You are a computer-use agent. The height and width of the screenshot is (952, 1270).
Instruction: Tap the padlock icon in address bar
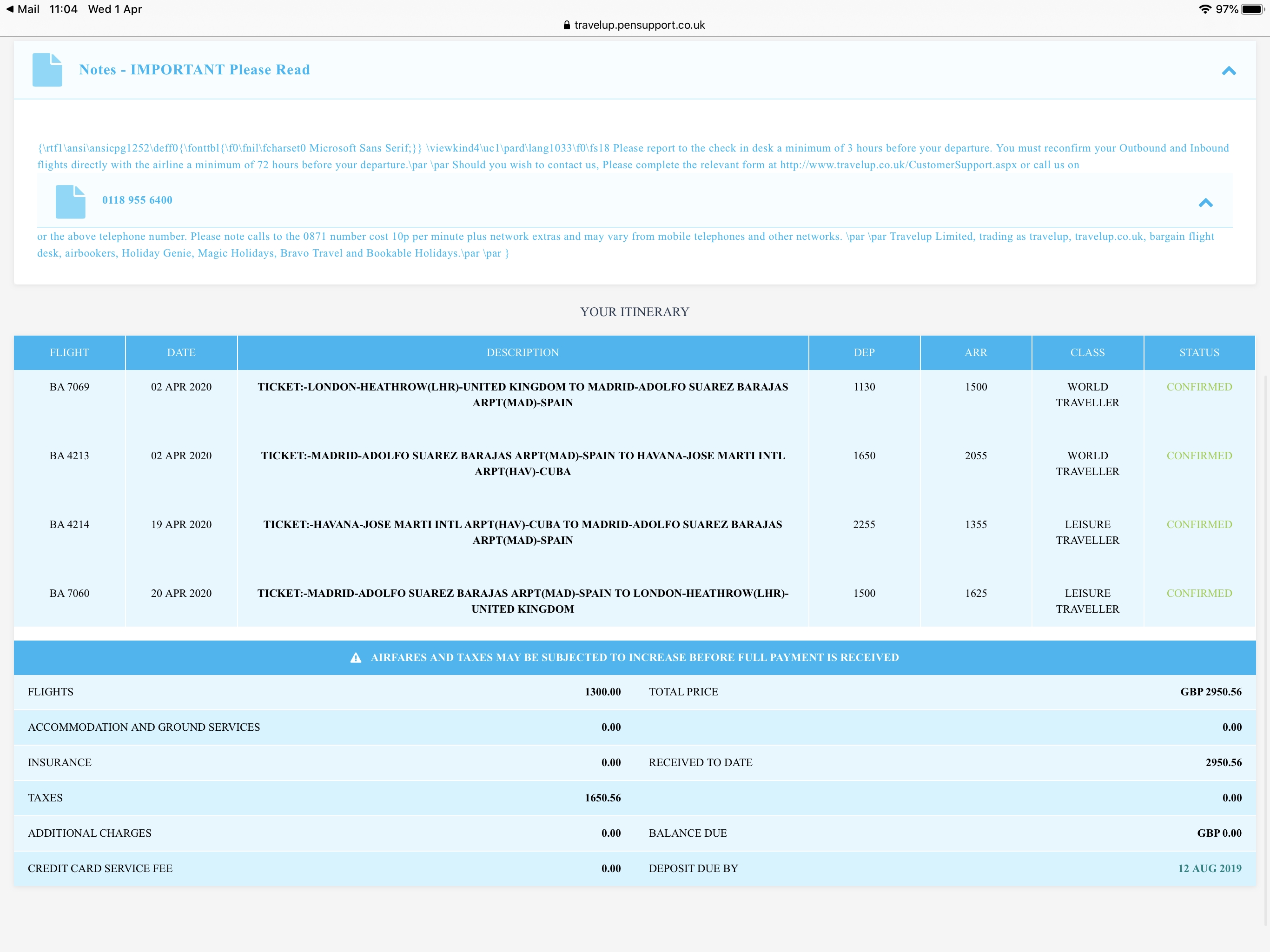pyautogui.click(x=567, y=25)
